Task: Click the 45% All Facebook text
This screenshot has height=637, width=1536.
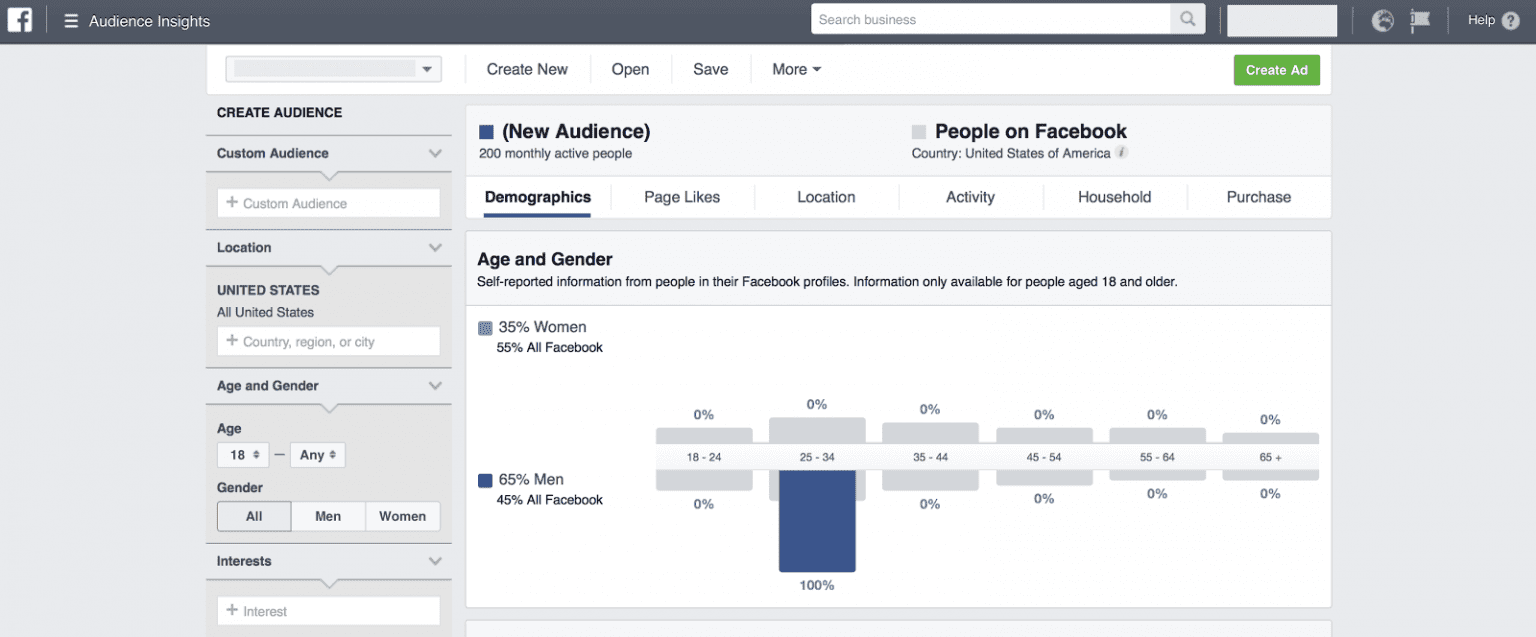Action: (x=550, y=500)
